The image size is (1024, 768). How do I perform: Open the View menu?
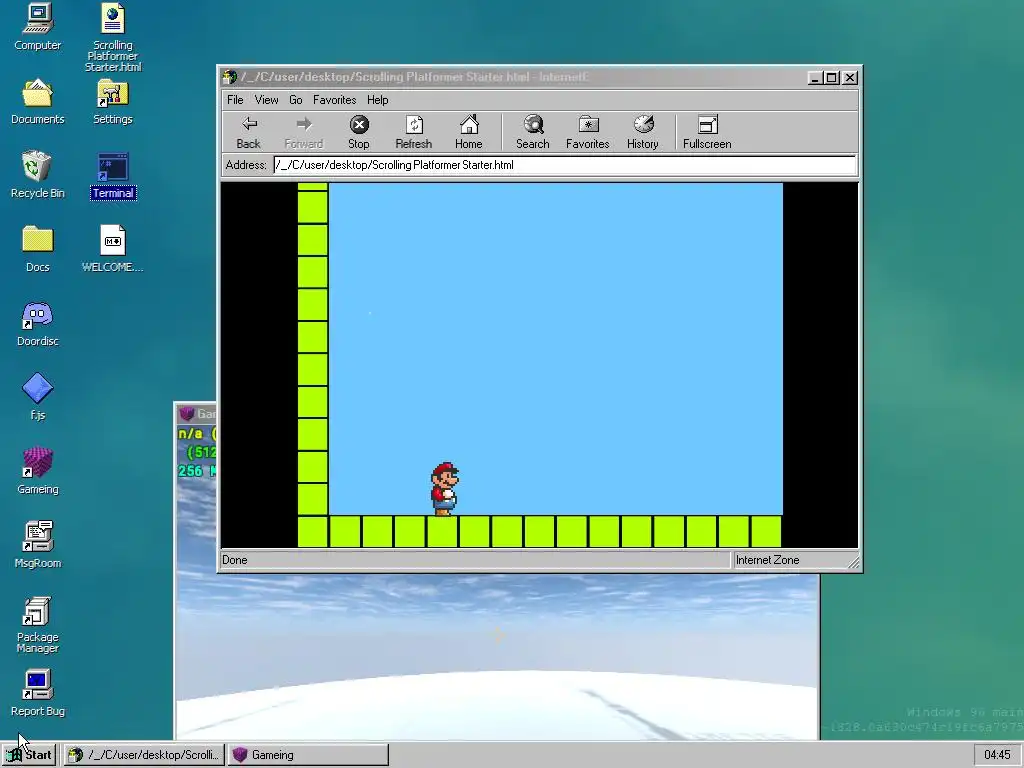[x=266, y=100]
